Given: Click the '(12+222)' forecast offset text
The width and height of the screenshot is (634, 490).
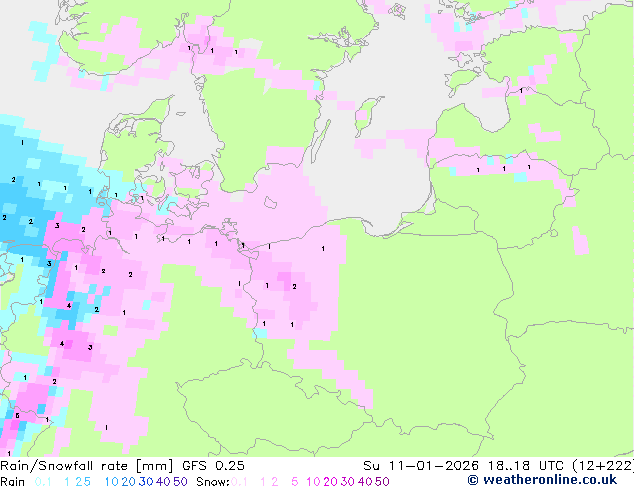Looking at the screenshot, I should coord(603,466).
